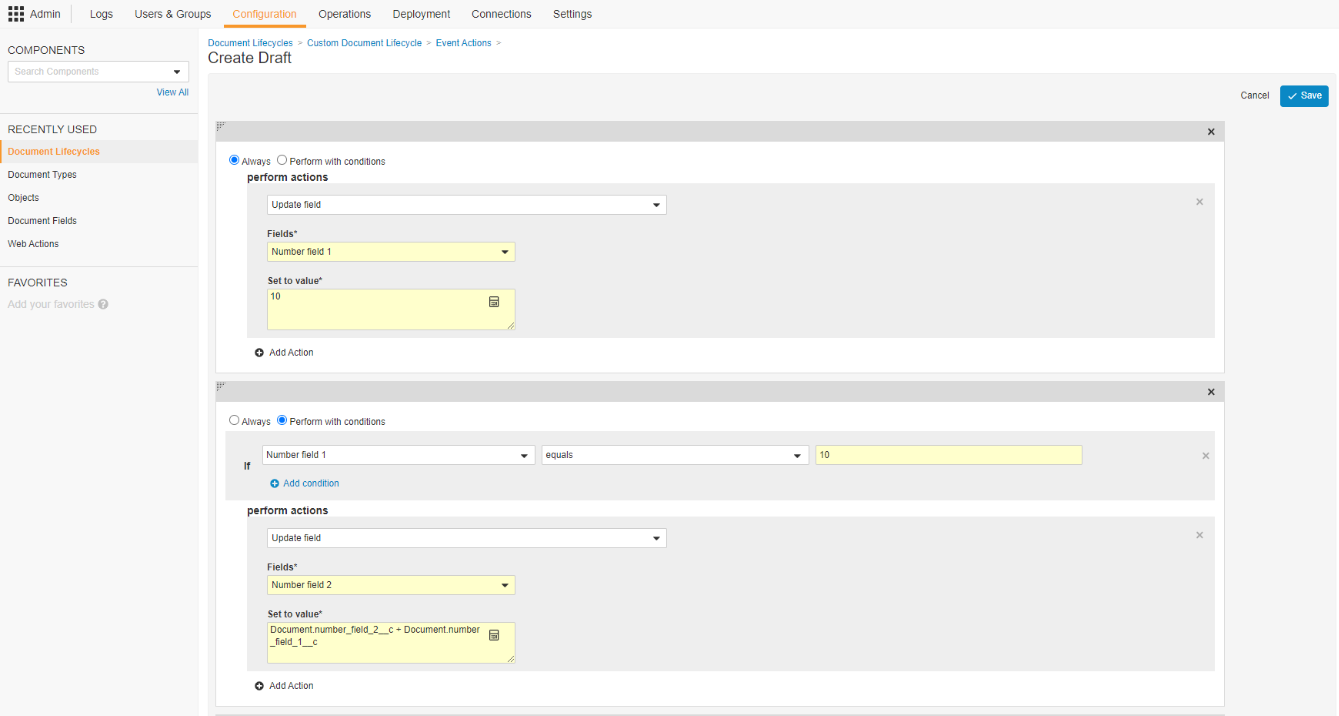The height and width of the screenshot is (716, 1339).
Task: Click the Save button
Action: point(1303,96)
